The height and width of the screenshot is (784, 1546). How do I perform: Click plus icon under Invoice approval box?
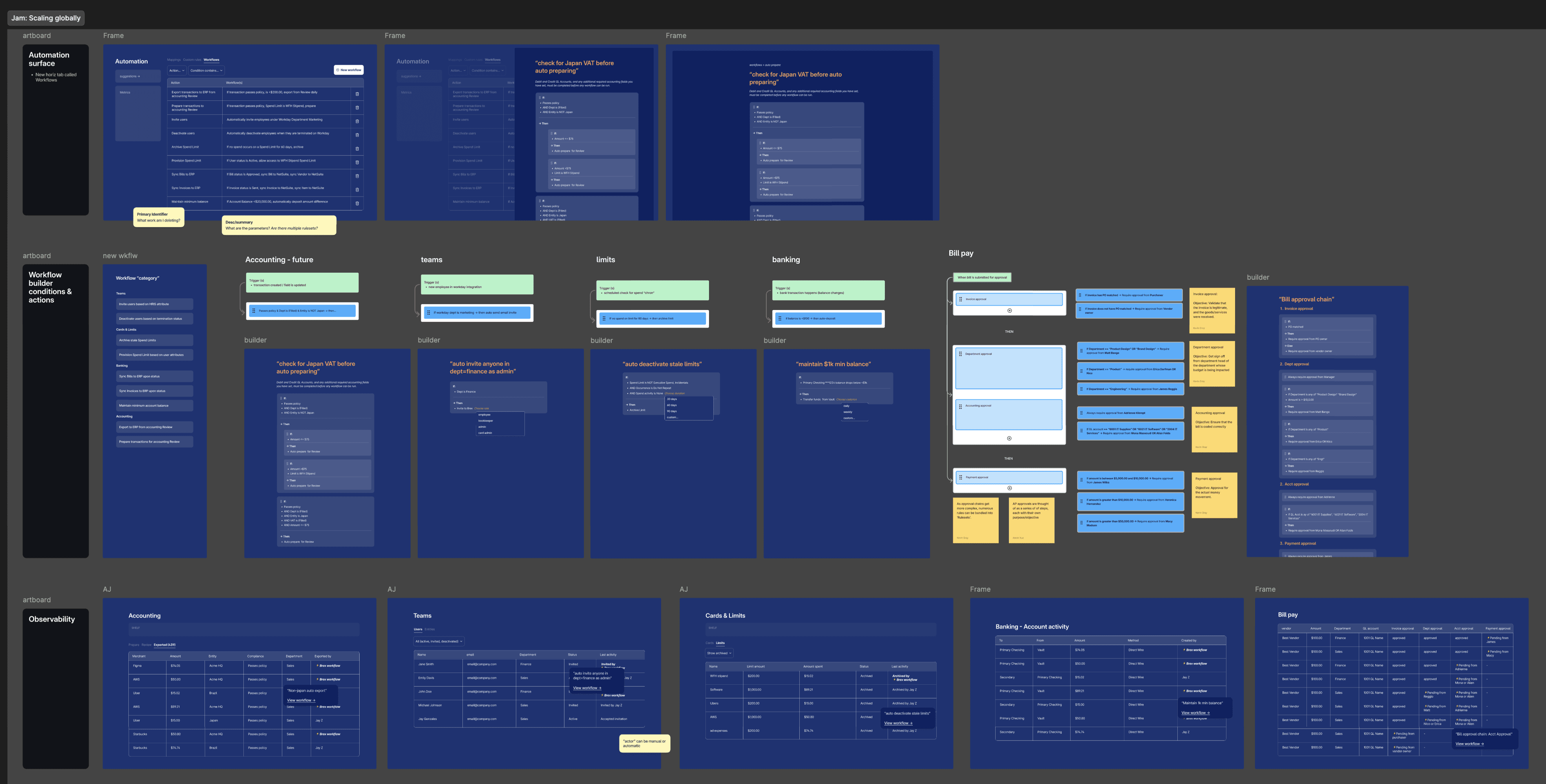coord(1009,310)
